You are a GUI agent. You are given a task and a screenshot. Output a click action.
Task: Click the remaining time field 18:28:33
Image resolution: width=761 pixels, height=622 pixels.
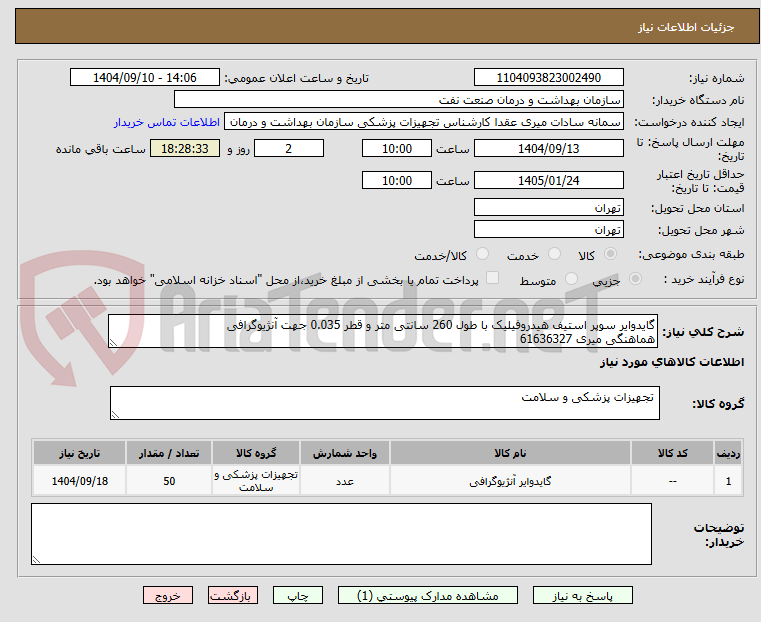184,148
